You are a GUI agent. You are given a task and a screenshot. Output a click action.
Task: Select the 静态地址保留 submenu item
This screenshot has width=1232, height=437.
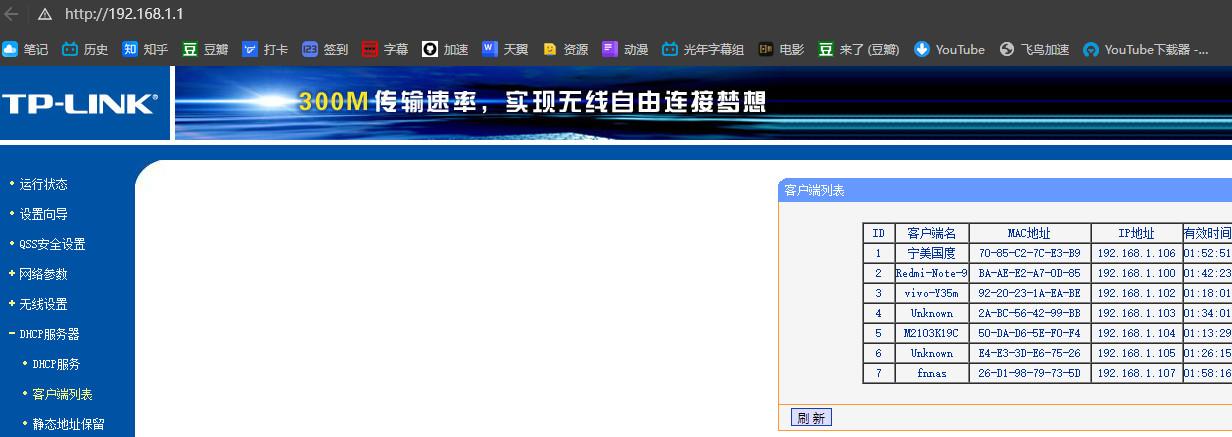(x=68, y=424)
